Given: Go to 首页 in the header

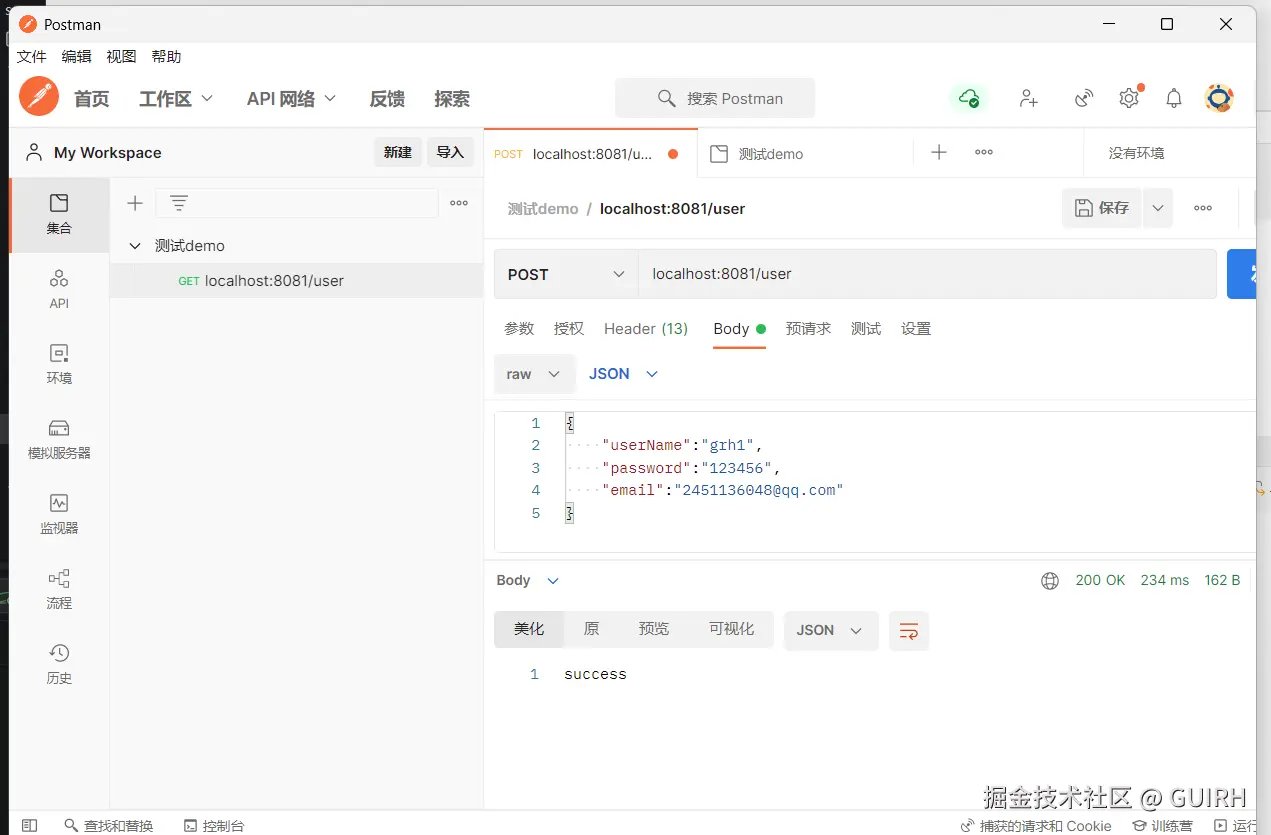Looking at the screenshot, I should coord(92,98).
